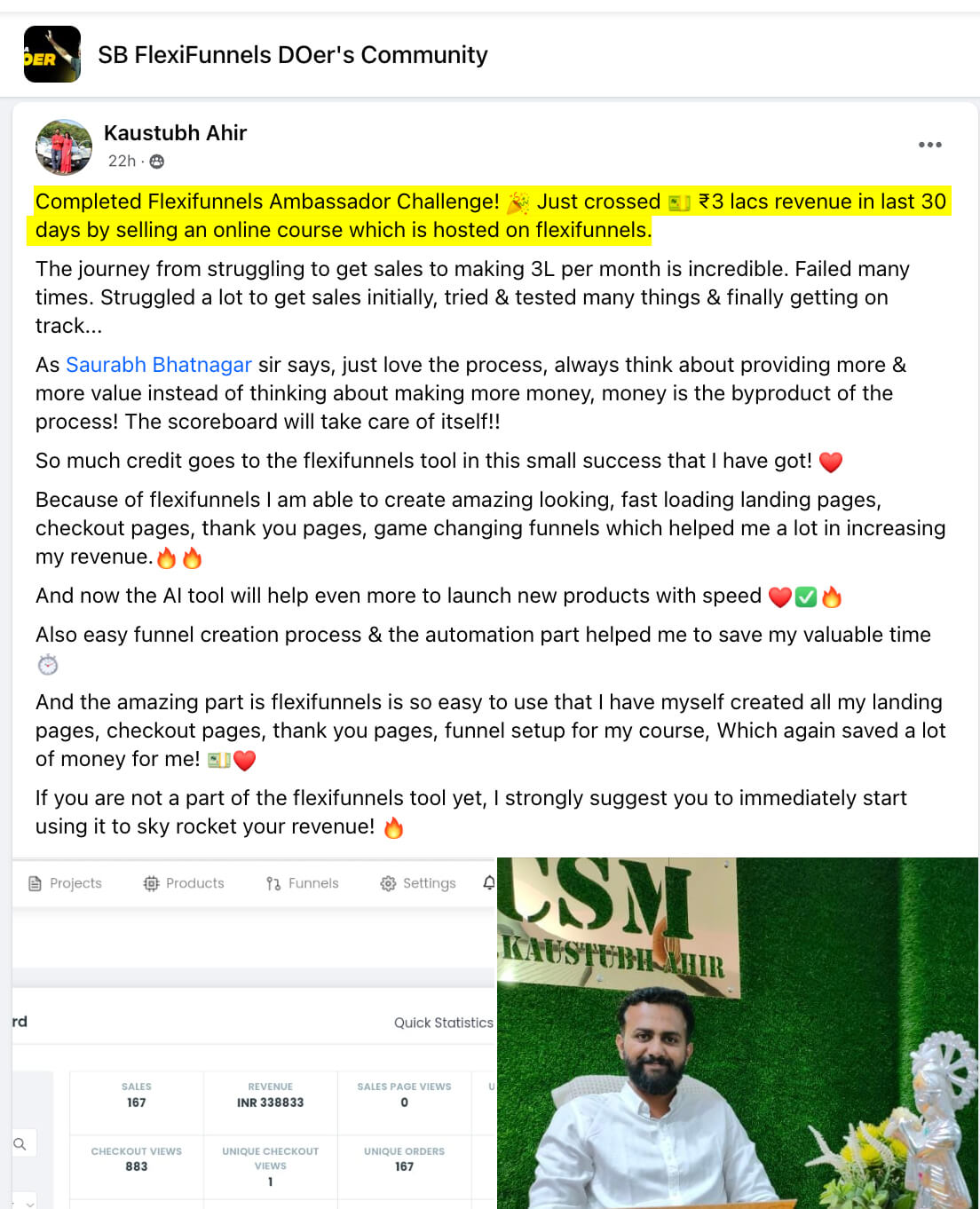Click the notifications bell icon
Screen dimensions: 980x1209
488,883
